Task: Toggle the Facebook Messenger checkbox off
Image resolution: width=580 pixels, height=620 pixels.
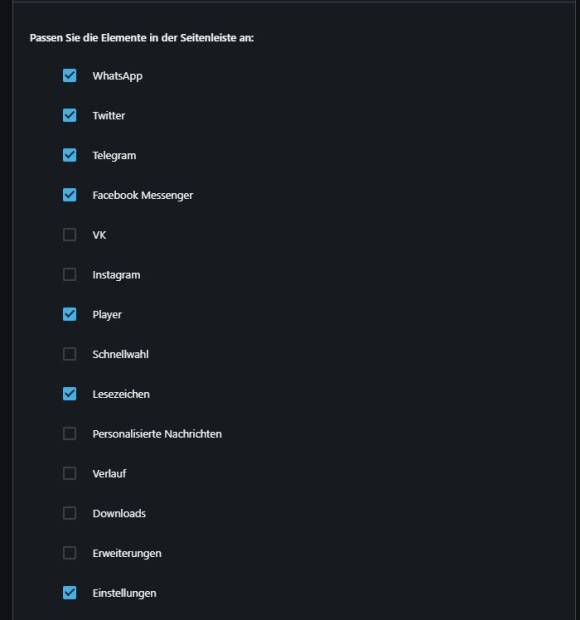Action: tap(70, 195)
